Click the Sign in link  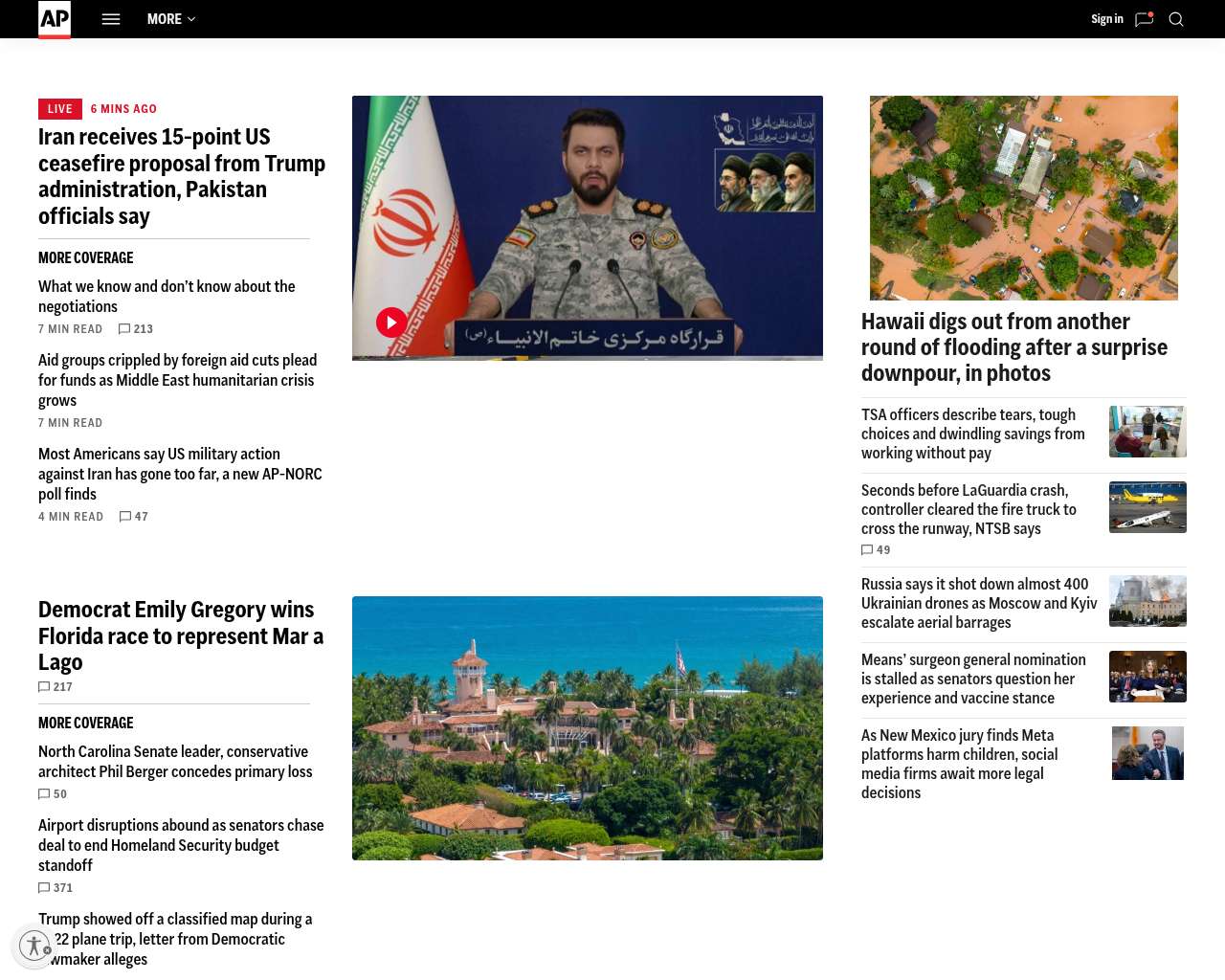[x=1107, y=19]
